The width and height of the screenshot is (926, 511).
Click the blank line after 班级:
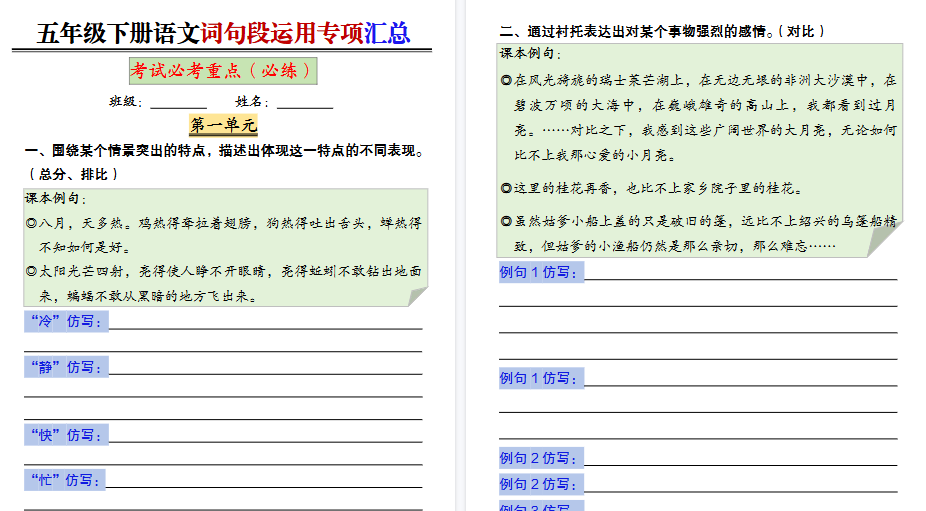pyautogui.click(x=178, y=103)
